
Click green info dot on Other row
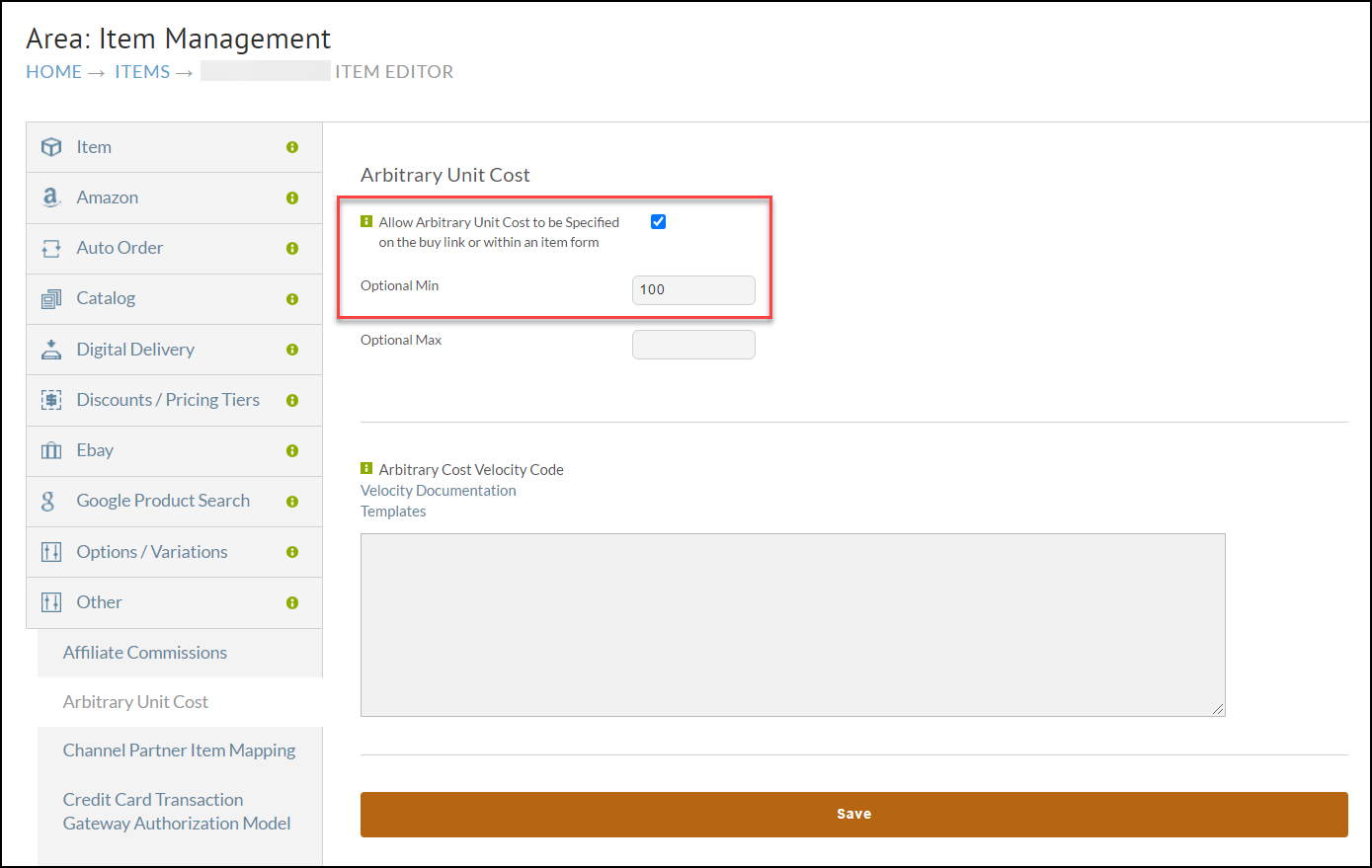[x=292, y=602]
